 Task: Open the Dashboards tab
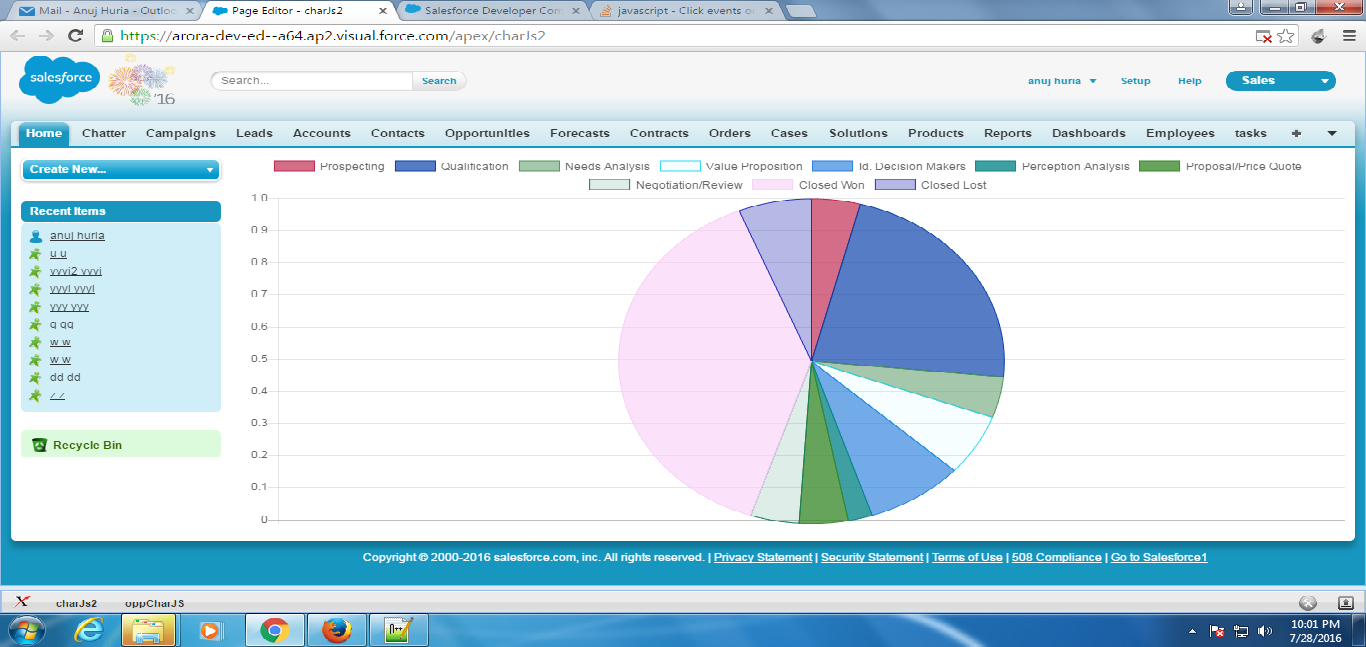coord(1089,133)
